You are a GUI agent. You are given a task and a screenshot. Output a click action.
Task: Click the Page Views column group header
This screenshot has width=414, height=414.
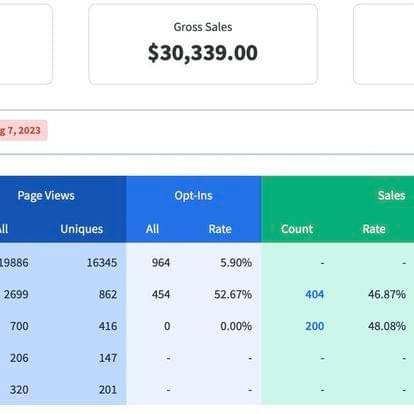[x=46, y=196]
